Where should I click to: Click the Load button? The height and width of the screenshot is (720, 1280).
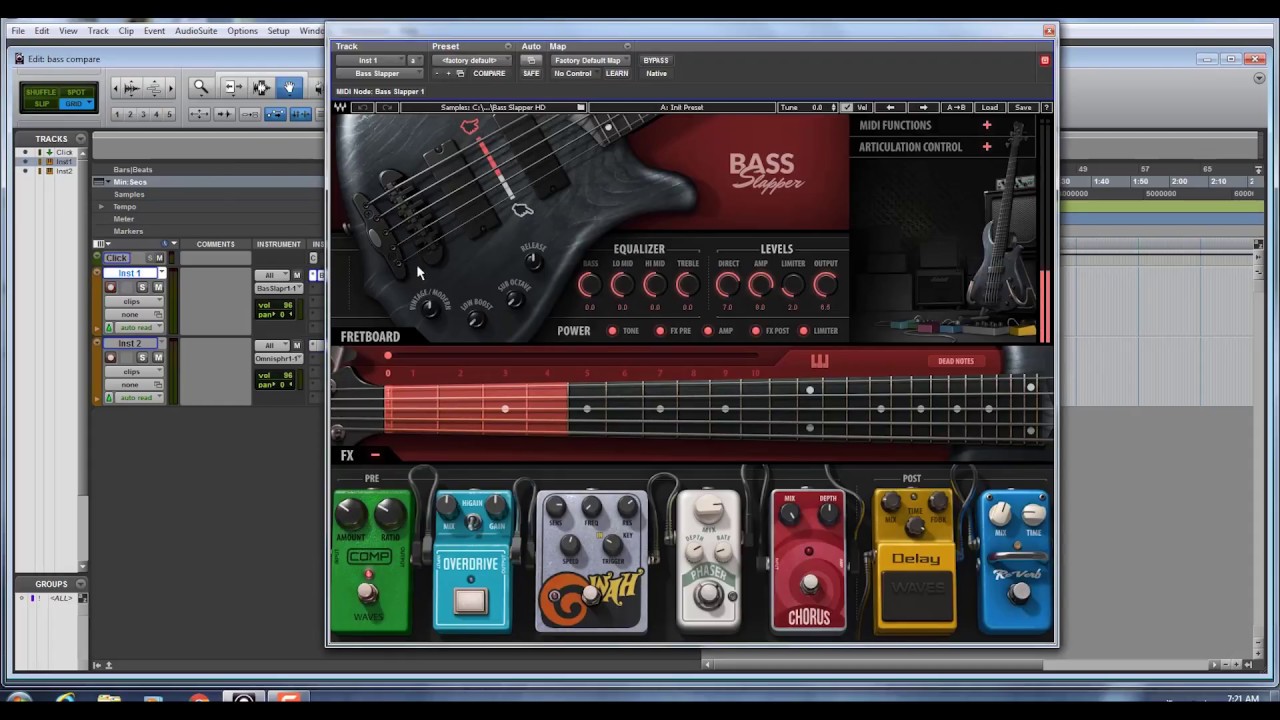tap(989, 107)
